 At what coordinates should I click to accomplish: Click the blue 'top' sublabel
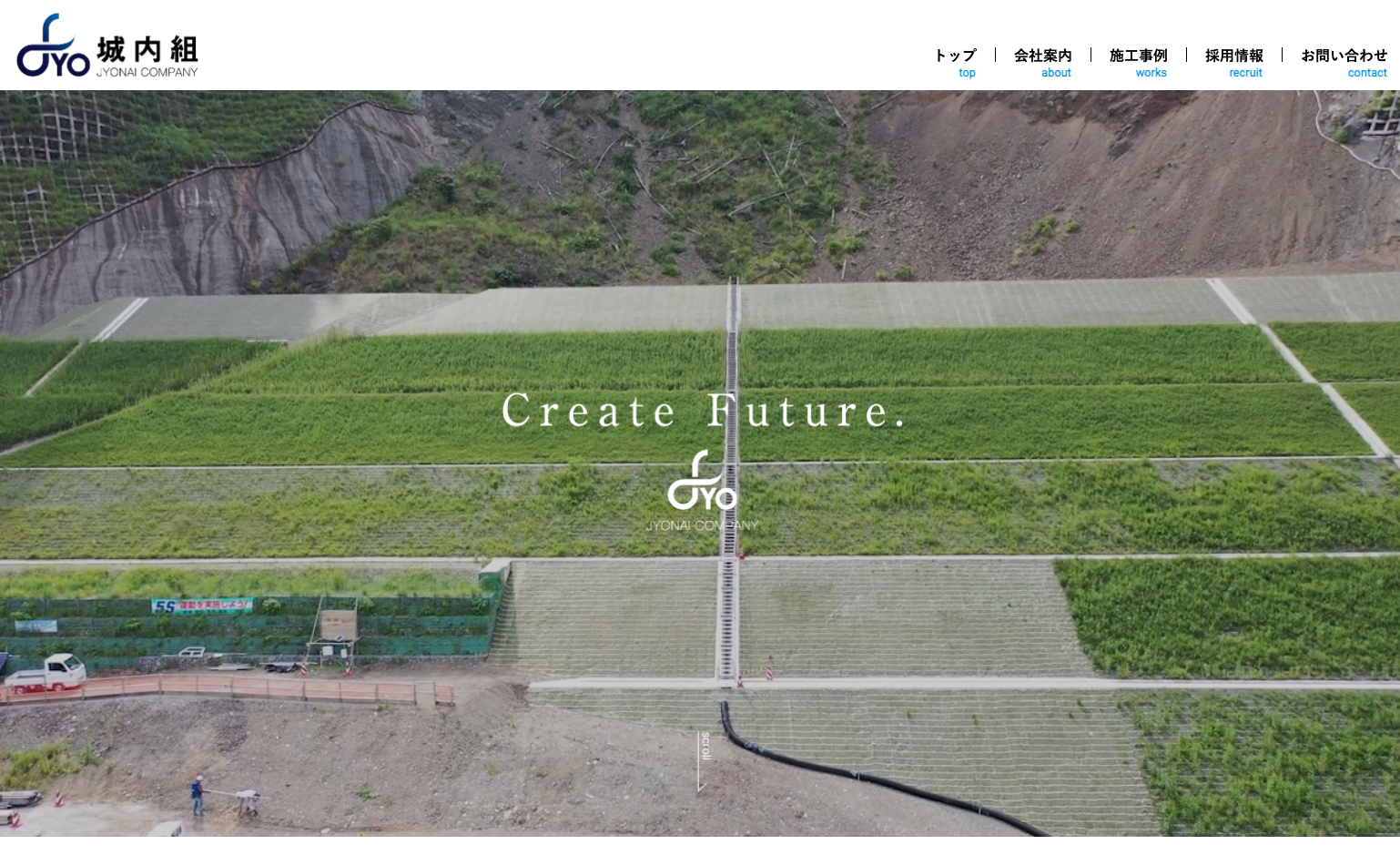967,73
